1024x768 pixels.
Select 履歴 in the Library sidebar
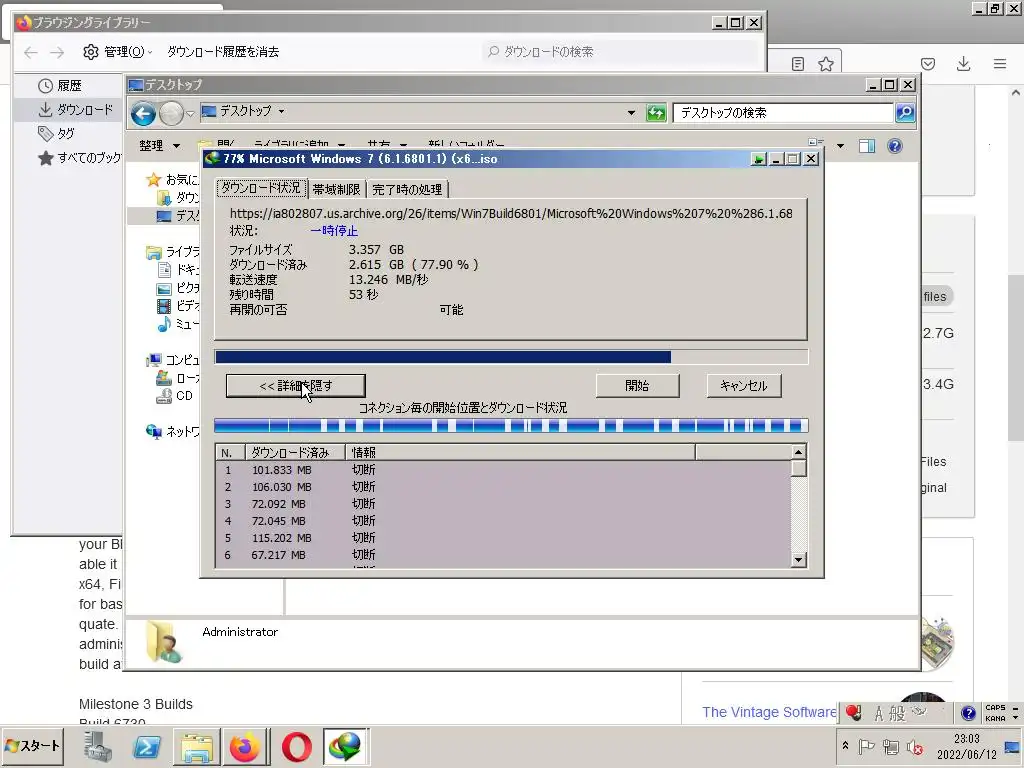click(x=60, y=86)
